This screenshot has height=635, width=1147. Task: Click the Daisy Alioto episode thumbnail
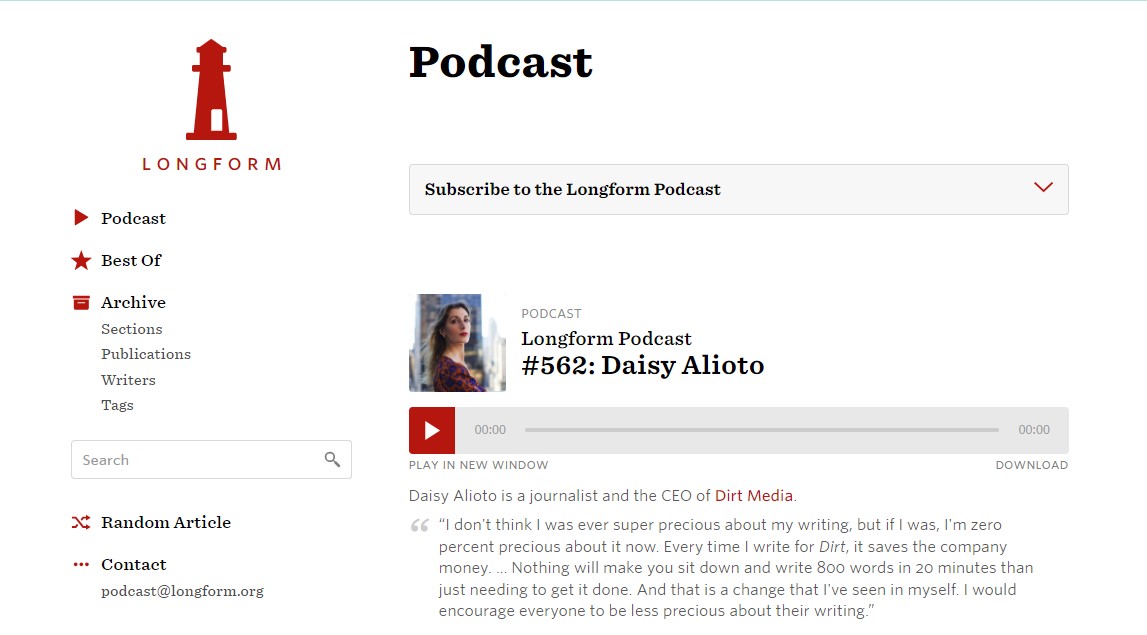click(457, 343)
